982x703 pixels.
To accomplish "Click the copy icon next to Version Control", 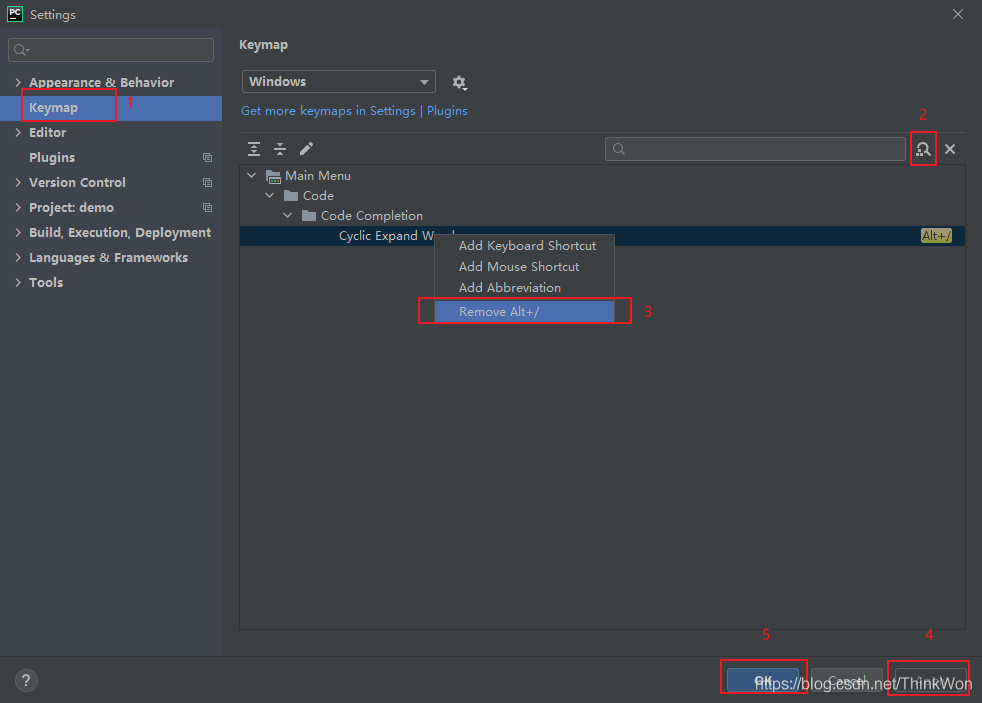I will [207, 183].
